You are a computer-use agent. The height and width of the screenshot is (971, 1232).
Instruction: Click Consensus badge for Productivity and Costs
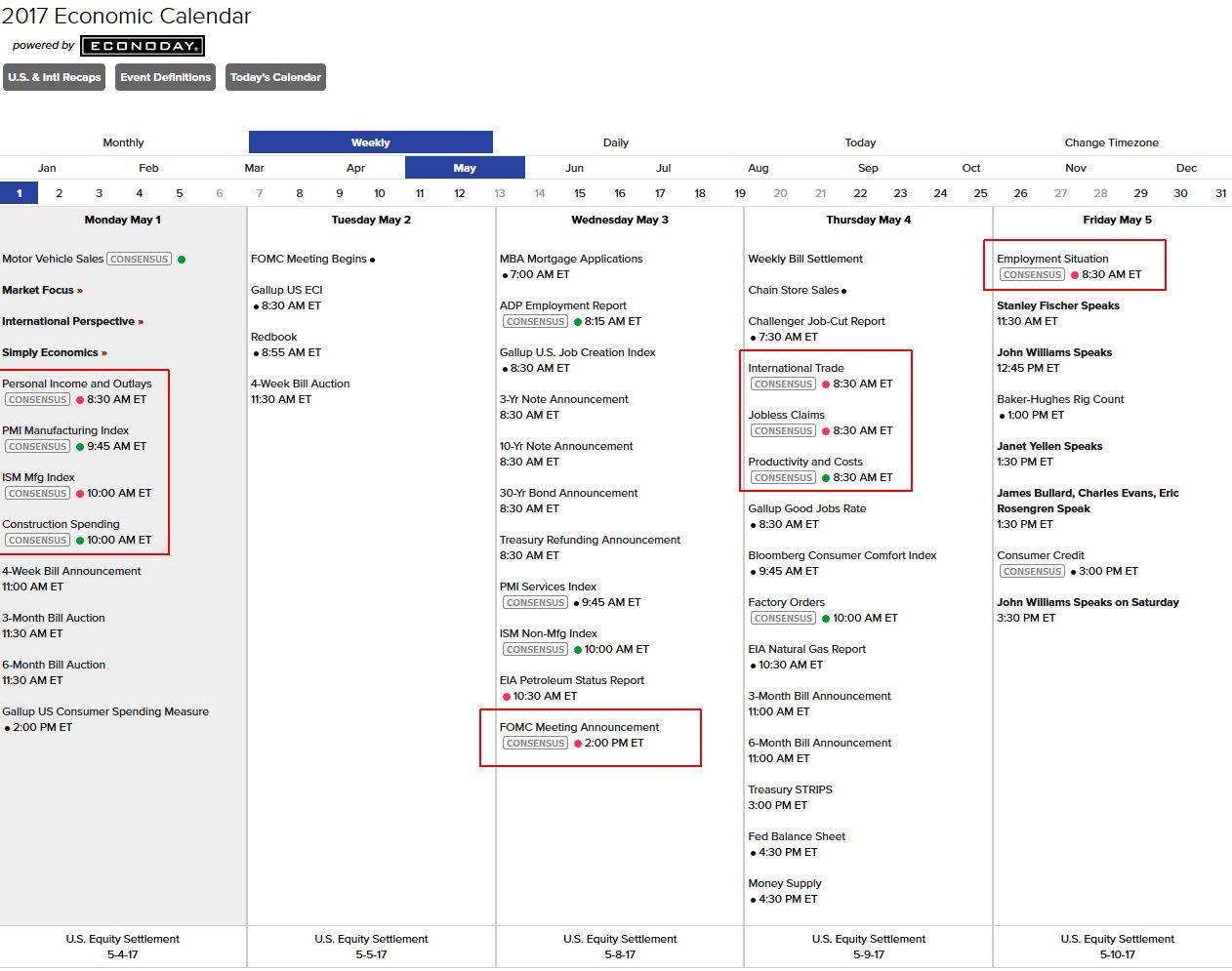(x=784, y=477)
